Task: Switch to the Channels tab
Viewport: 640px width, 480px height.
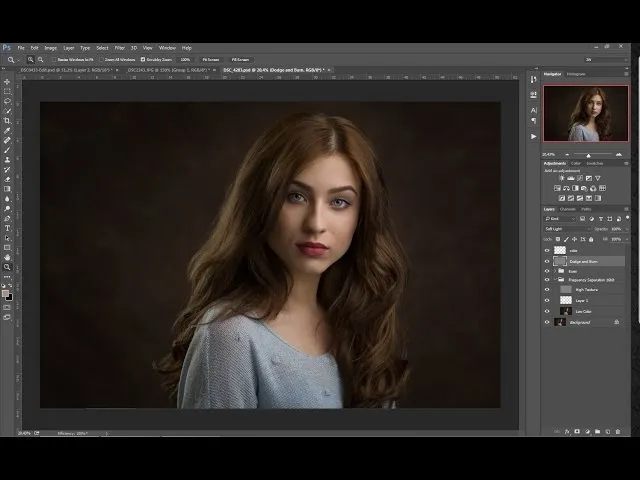Action: [x=568, y=209]
